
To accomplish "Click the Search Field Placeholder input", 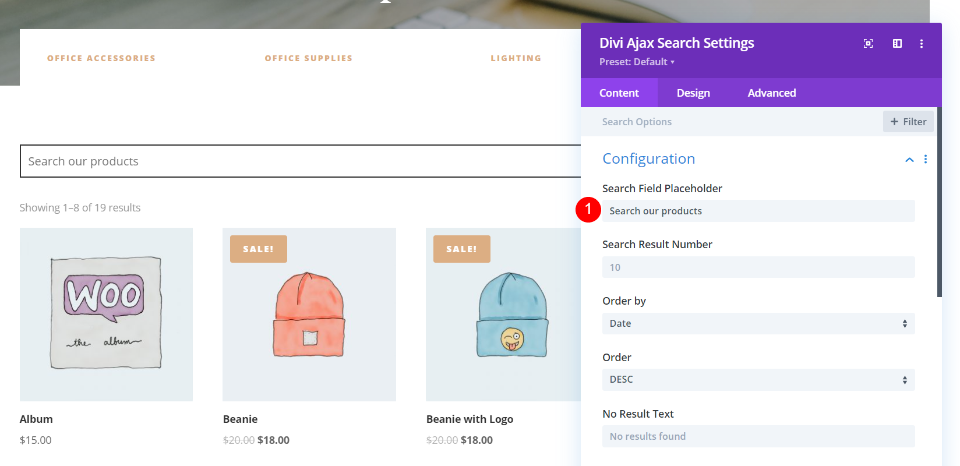I will click(758, 211).
